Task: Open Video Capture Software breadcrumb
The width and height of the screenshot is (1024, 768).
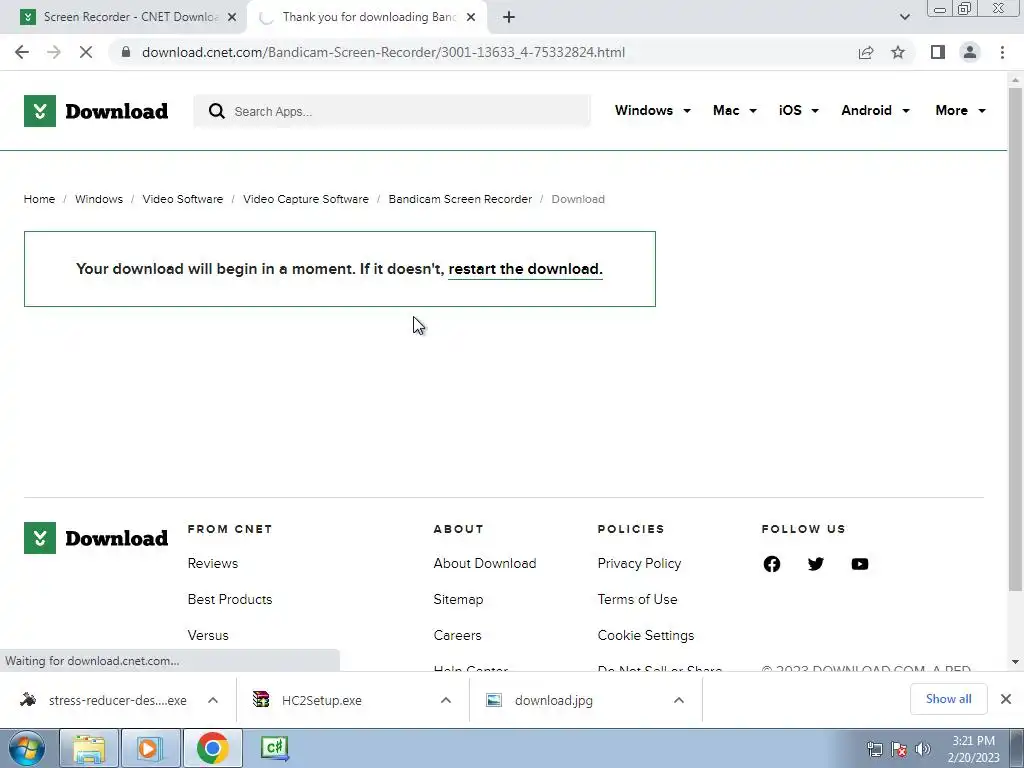Action: click(x=306, y=199)
